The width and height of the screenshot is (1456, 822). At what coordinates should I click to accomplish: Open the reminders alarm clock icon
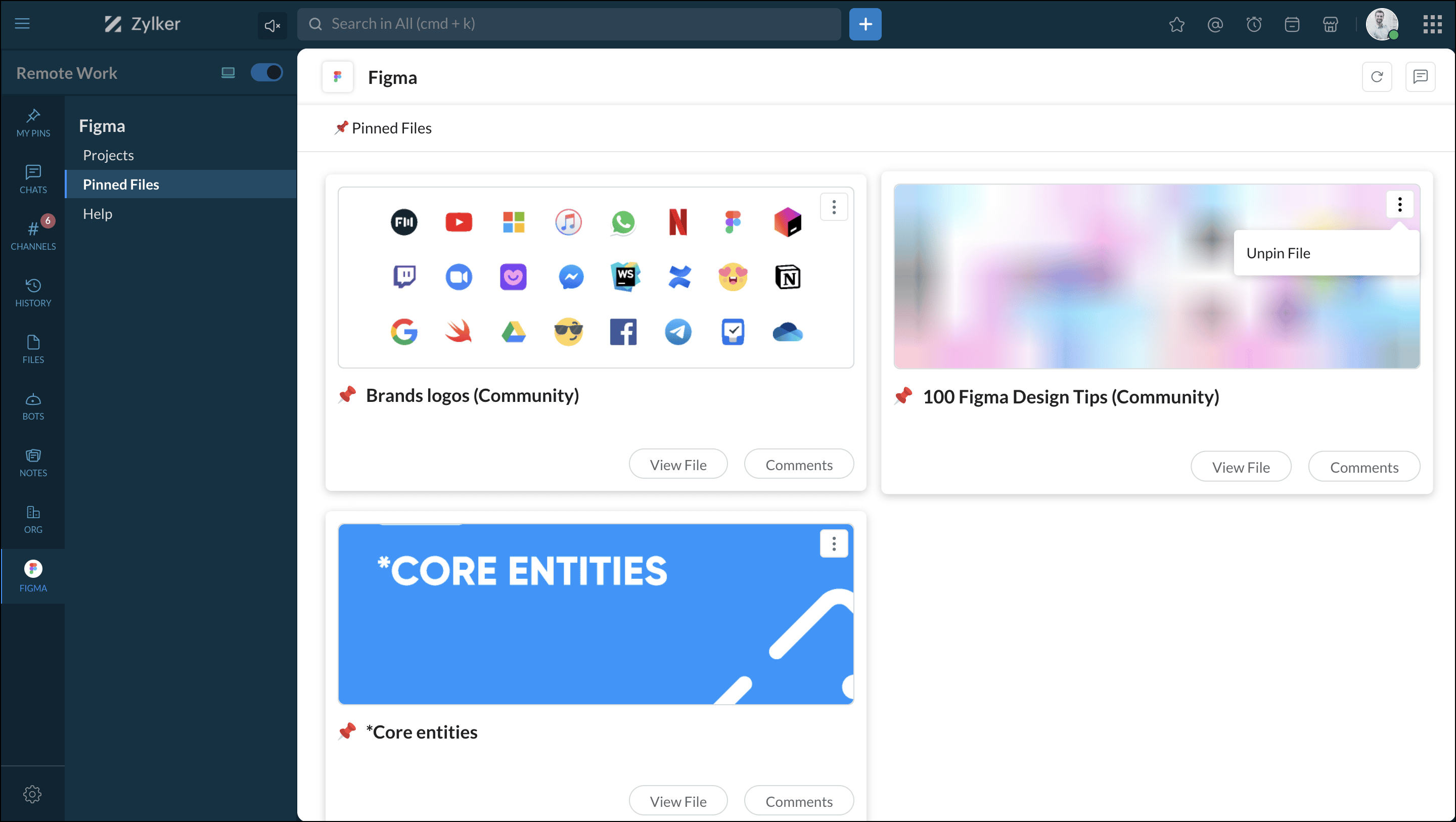[1254, 24]
